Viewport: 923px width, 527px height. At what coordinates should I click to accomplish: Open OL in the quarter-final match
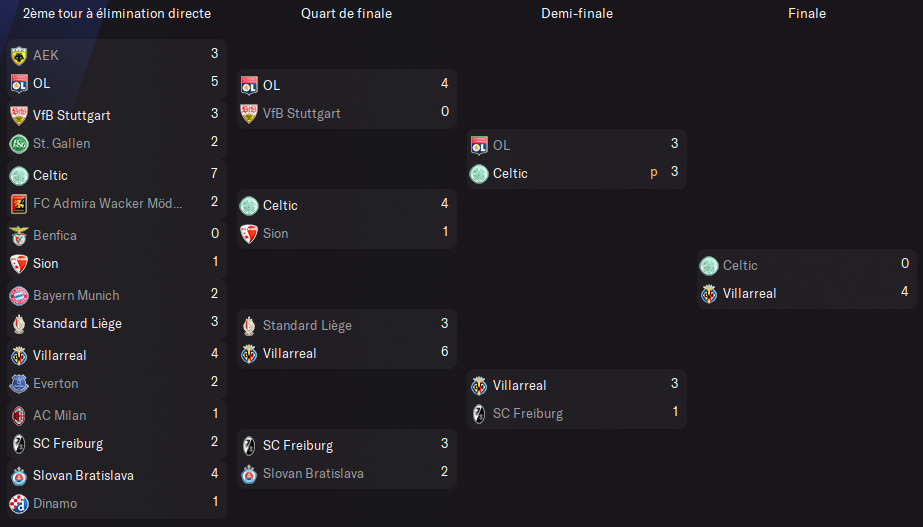pyautogui.click(x=271, y=85)
